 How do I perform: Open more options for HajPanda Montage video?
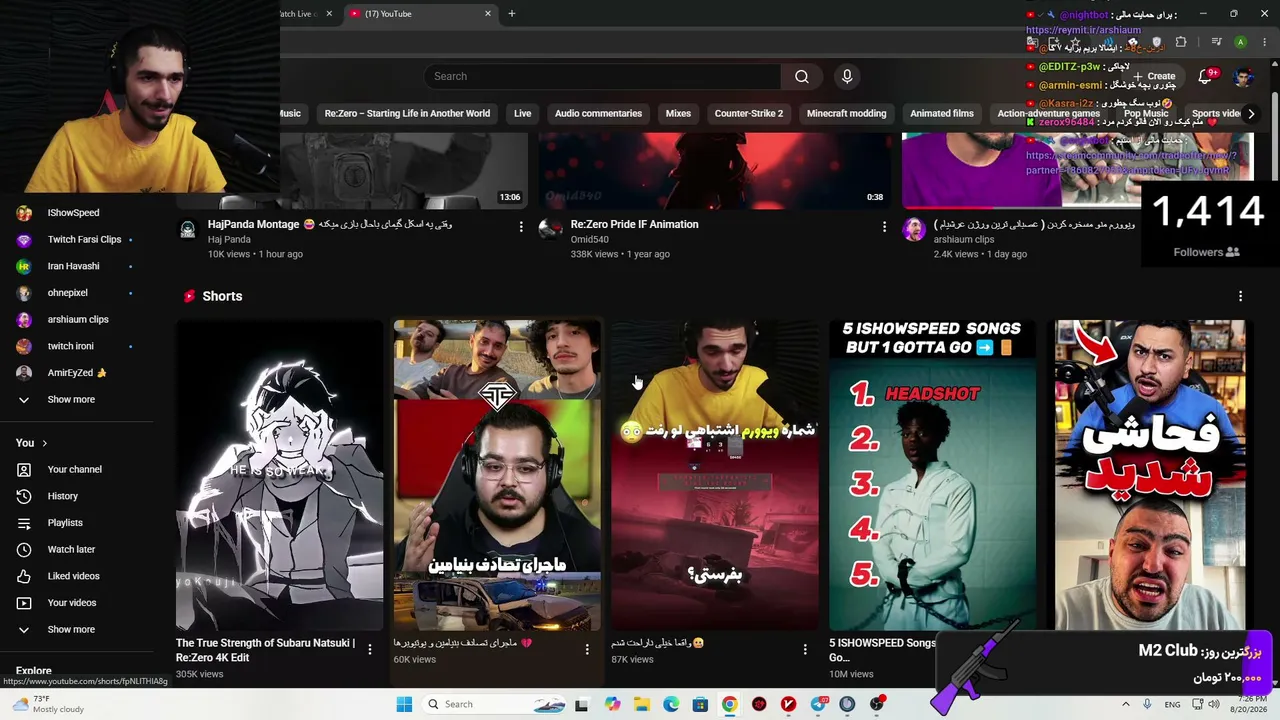click(x=521, y=227)
